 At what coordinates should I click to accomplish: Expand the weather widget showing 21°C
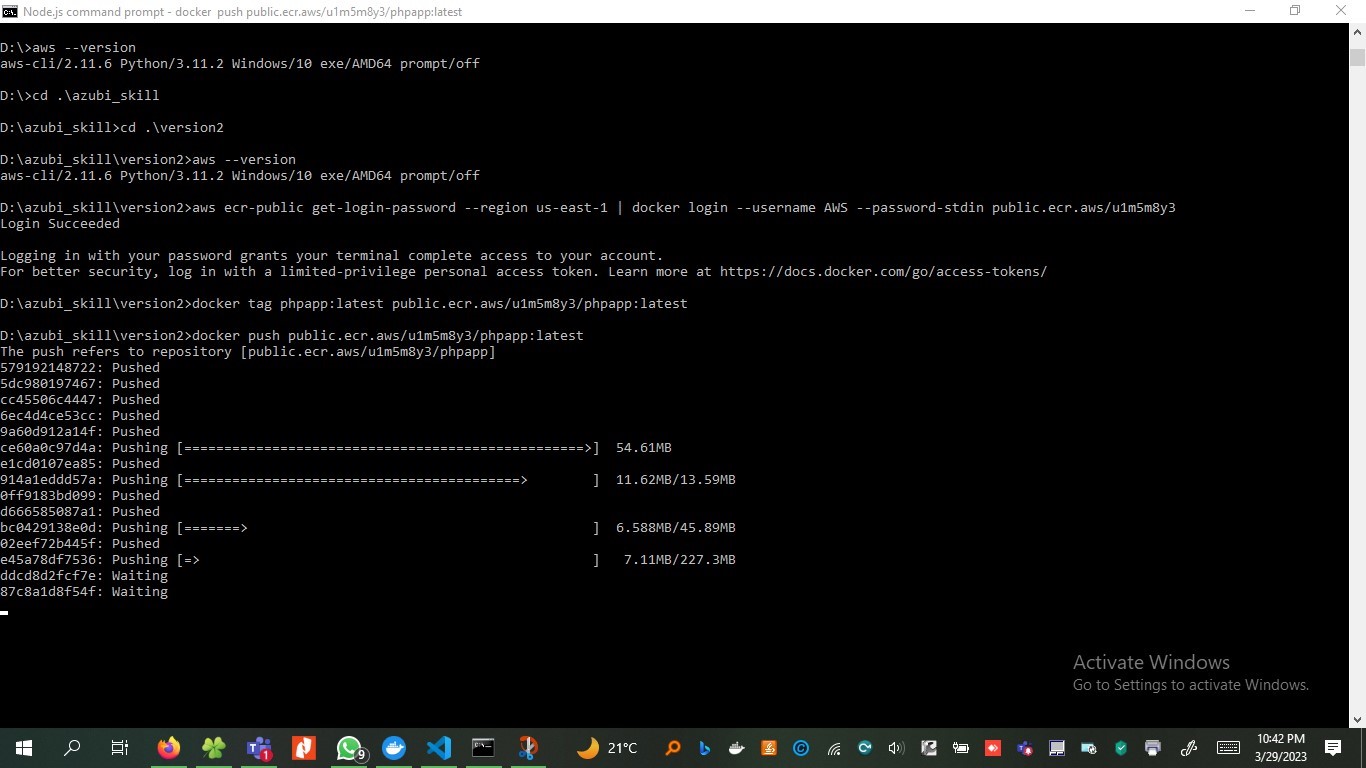point(598,747)
